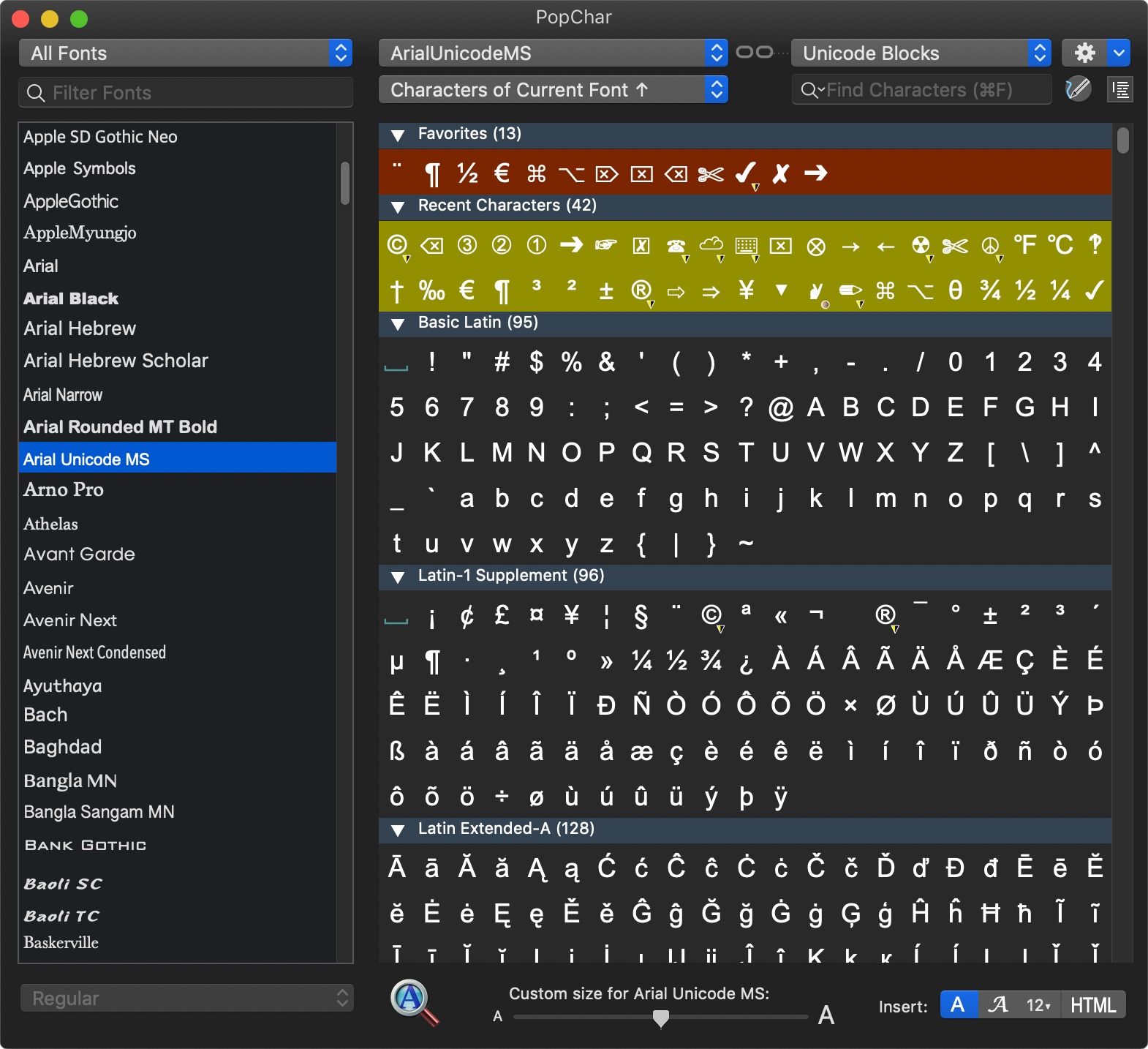This screenshot has width=1148, height=1049.
Task: Select Avenir Next in font list
Action: tap(70, 620)
